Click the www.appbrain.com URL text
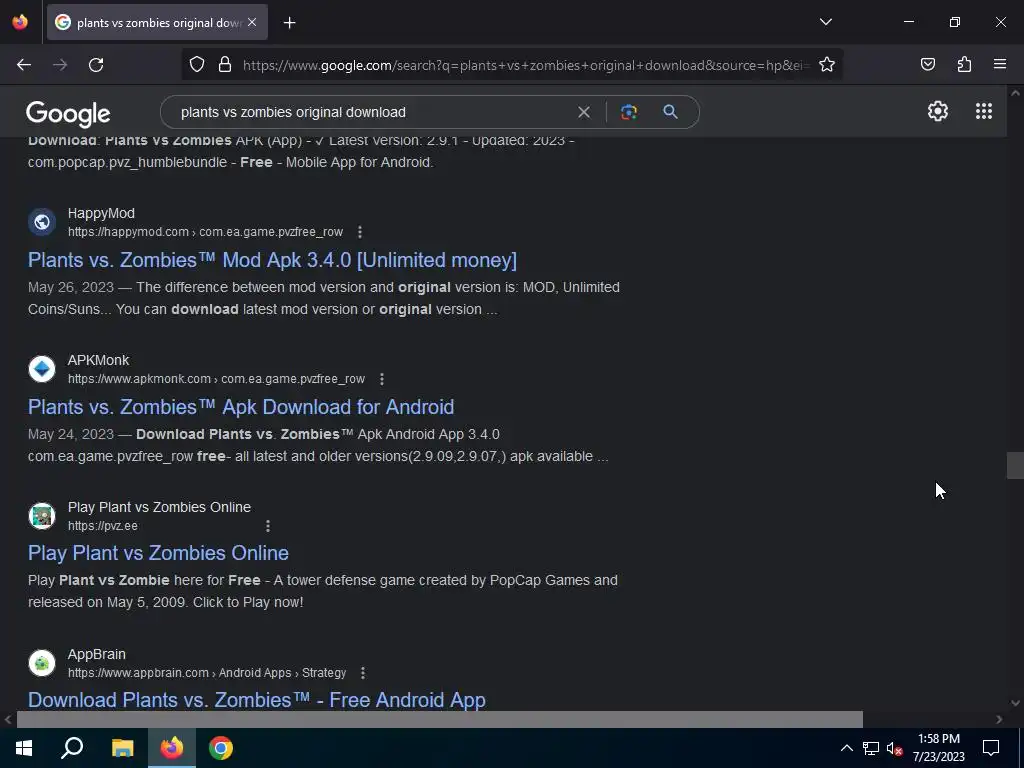1024x768 pixels. (x=207, y=673)
